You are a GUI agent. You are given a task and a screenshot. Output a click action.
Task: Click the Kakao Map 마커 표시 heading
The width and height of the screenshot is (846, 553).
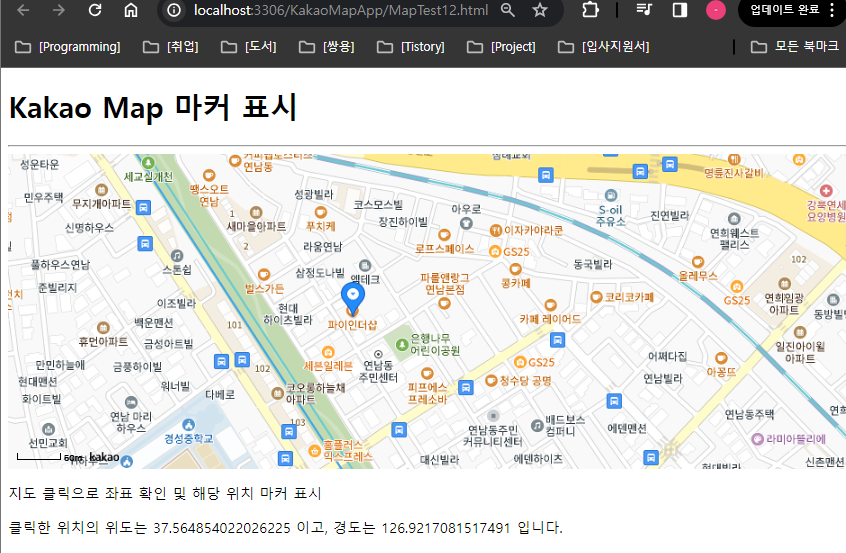point(153,107)
